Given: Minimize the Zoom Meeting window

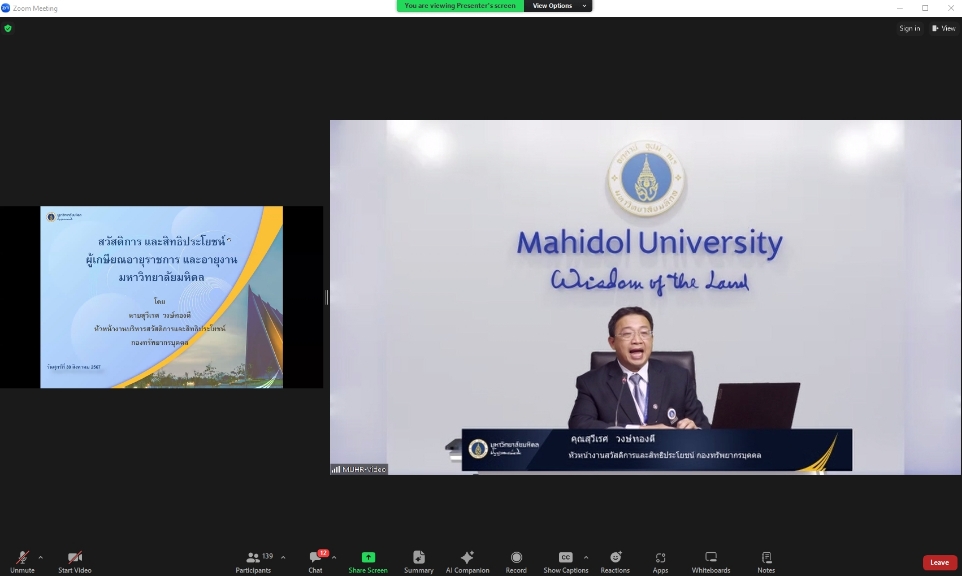Looking at the screenshot, I should [x=899, y=8].
